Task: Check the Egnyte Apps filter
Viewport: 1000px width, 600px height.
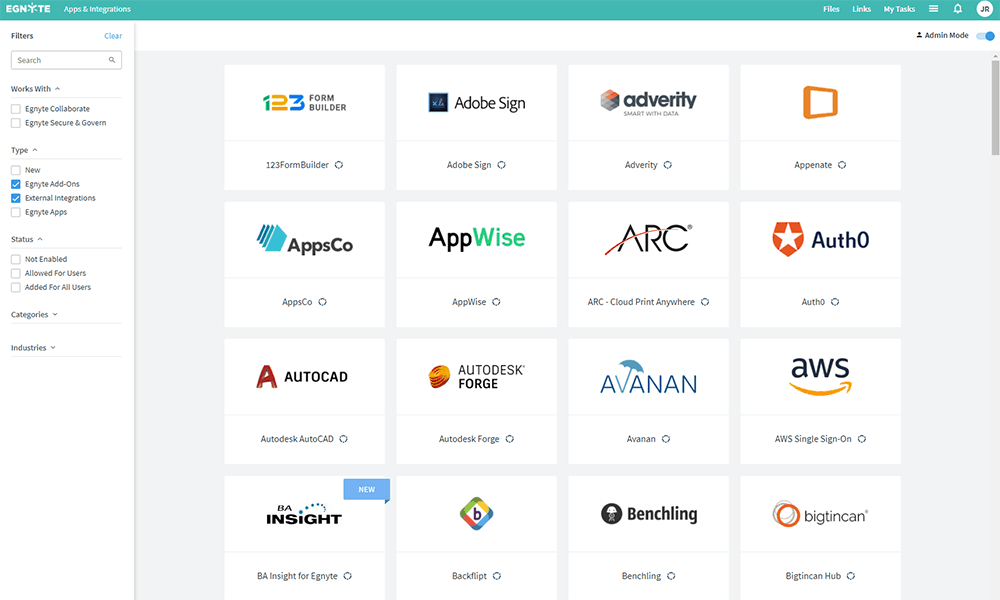Action: pyautogui.click(x=16, y=212)
